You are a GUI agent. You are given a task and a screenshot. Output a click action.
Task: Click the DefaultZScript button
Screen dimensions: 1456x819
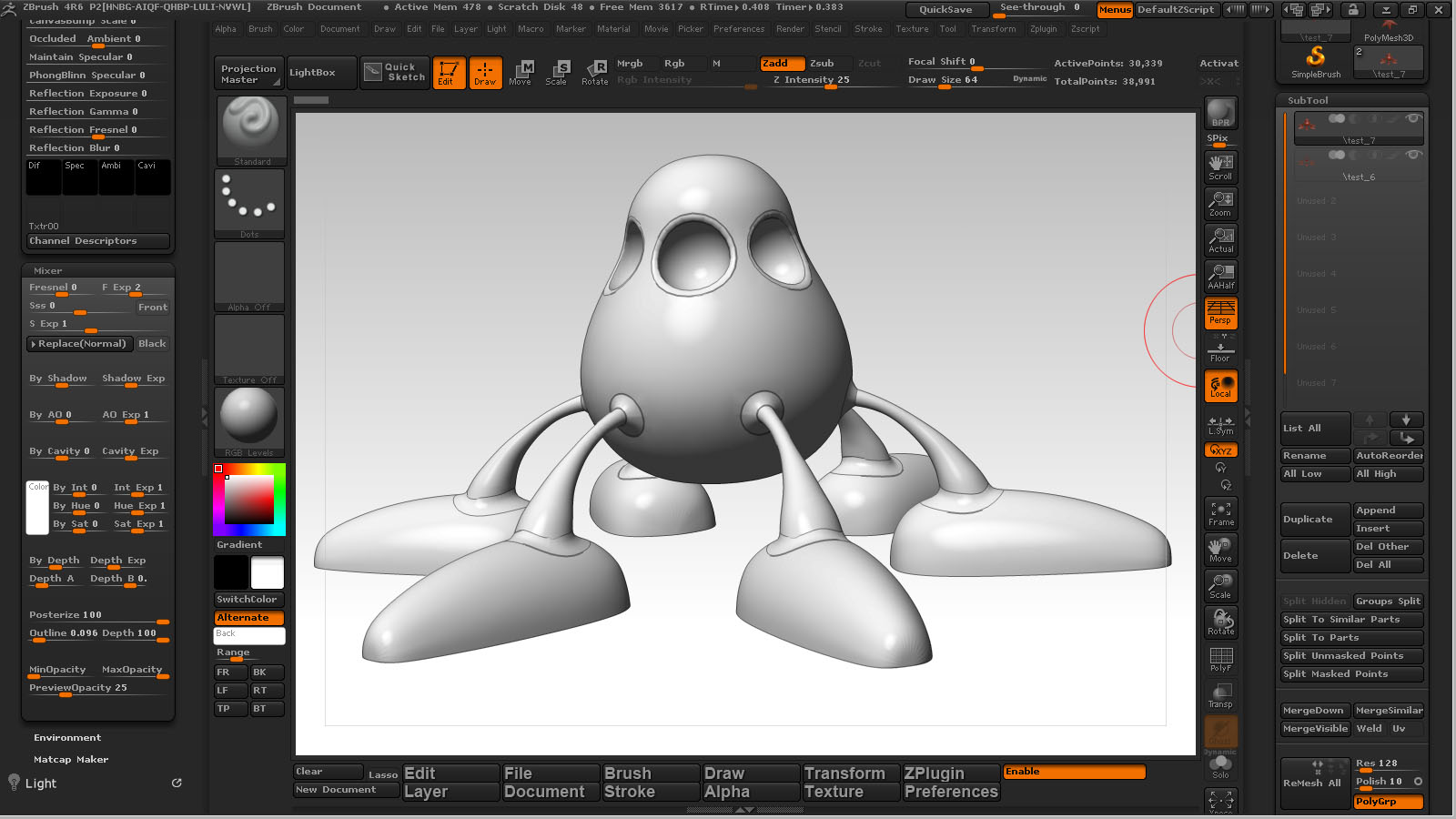(x=1176, y=10)
